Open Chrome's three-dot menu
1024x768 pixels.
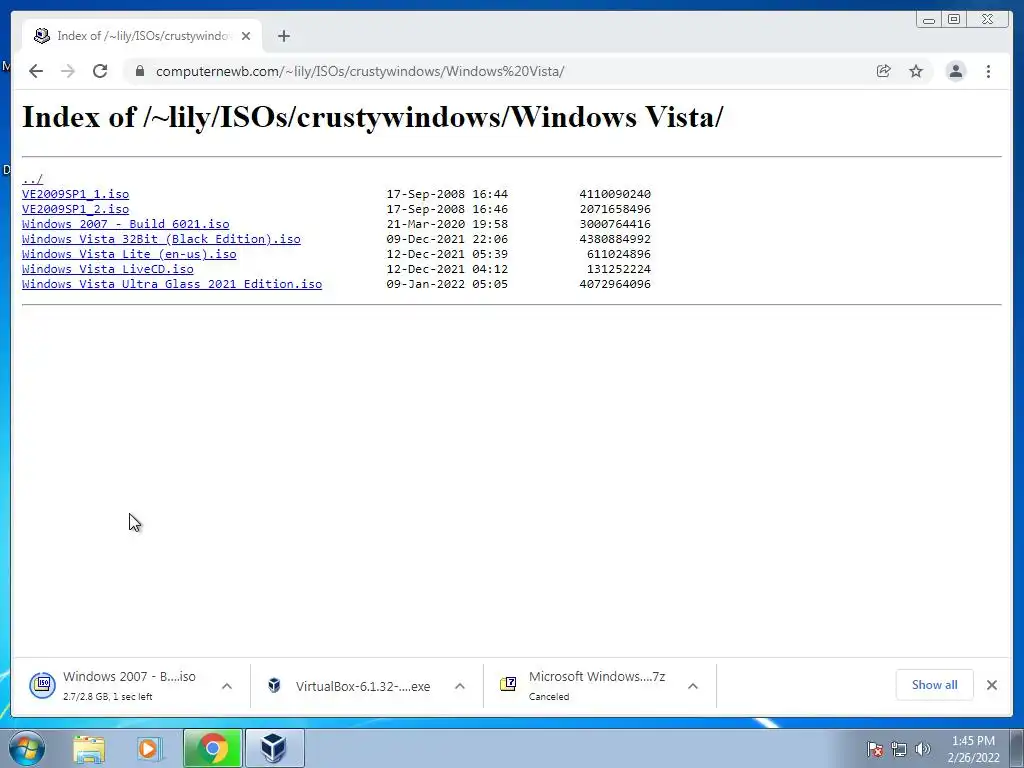988,71
